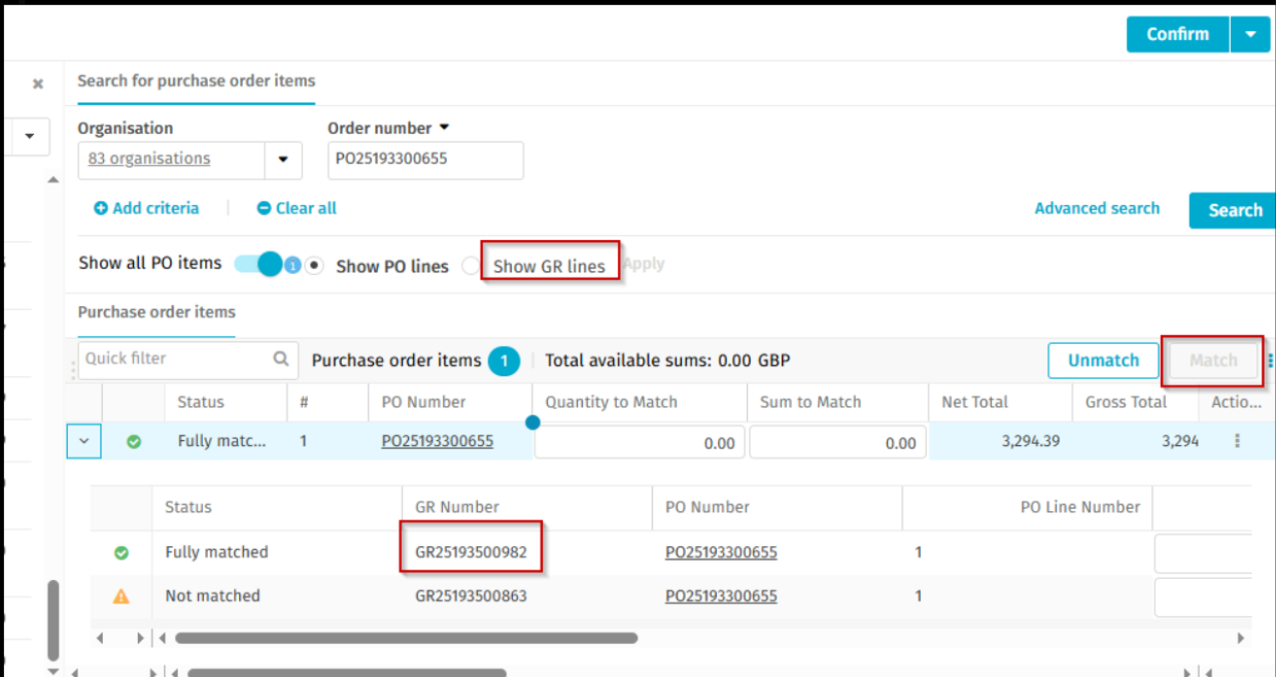Image resolution: width=1276 pixels, height=677 pixels.
Task: Click the plus icon beside Add criteria
Action: 100,209
